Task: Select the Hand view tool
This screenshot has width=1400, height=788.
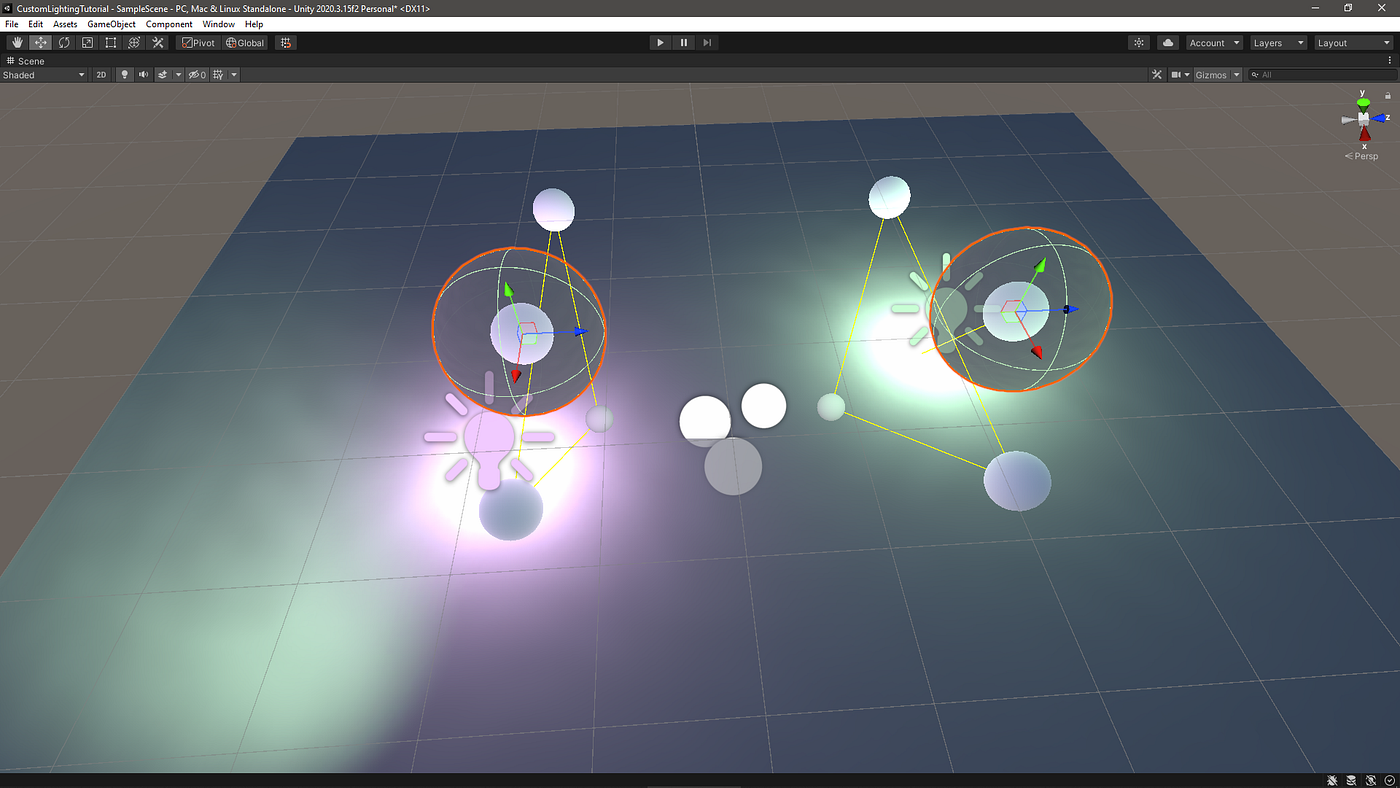Action: click(17, 42)
